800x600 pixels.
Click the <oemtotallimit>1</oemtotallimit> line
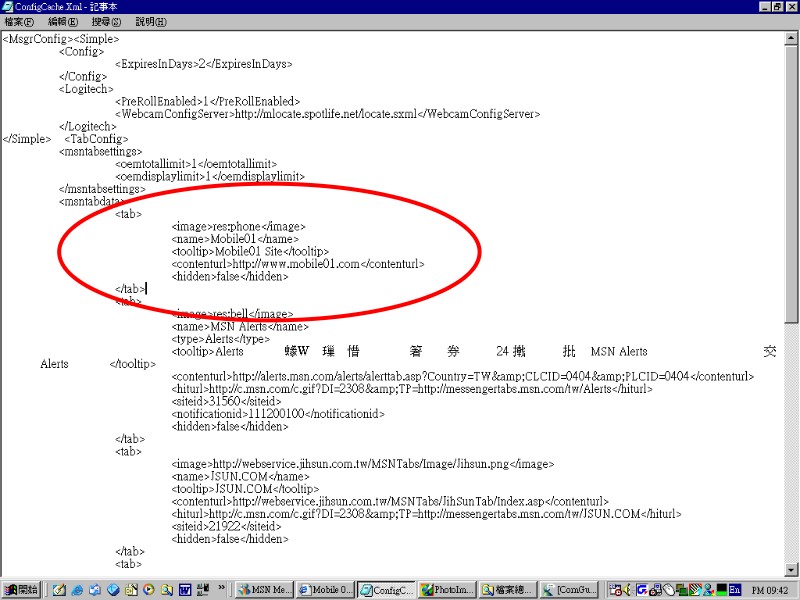click(196, 164)
